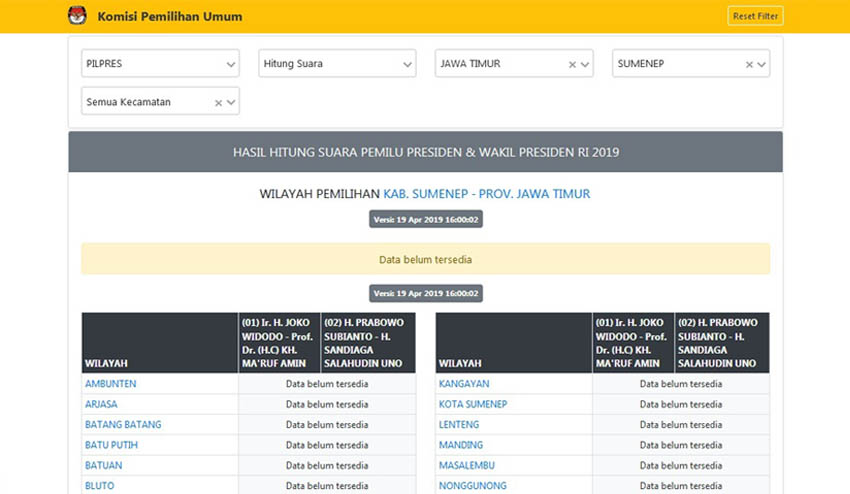Click Data belum tersedia in BATU PUTIH row

click(327, 445)
